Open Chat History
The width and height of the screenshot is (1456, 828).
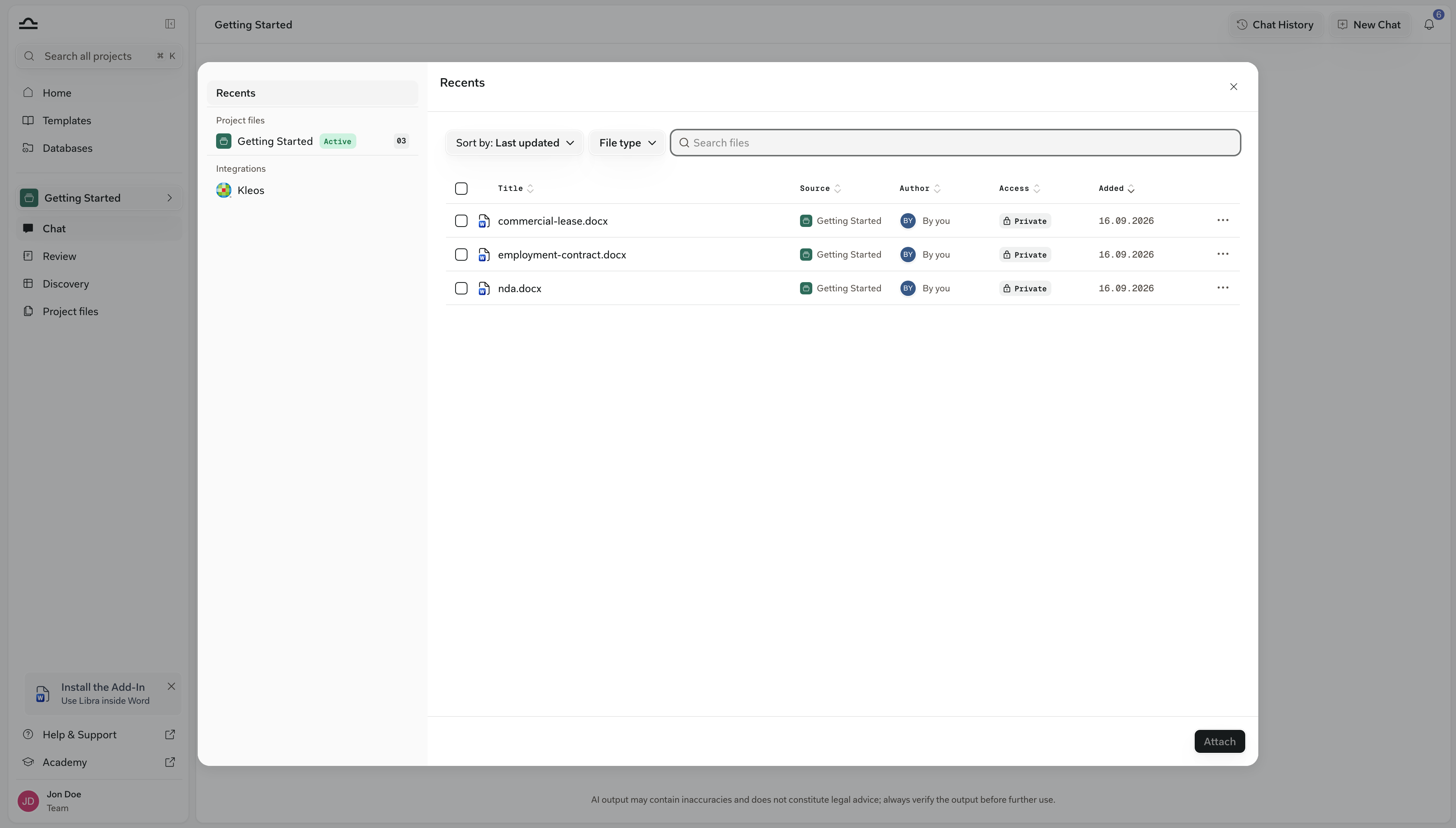pyautogui.click(x=1275, y=25)
